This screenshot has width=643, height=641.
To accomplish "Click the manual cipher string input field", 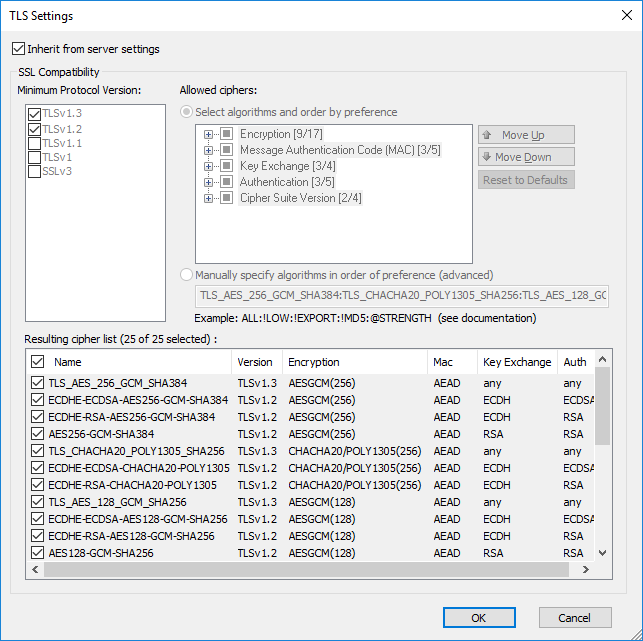I will coord(400,295).
